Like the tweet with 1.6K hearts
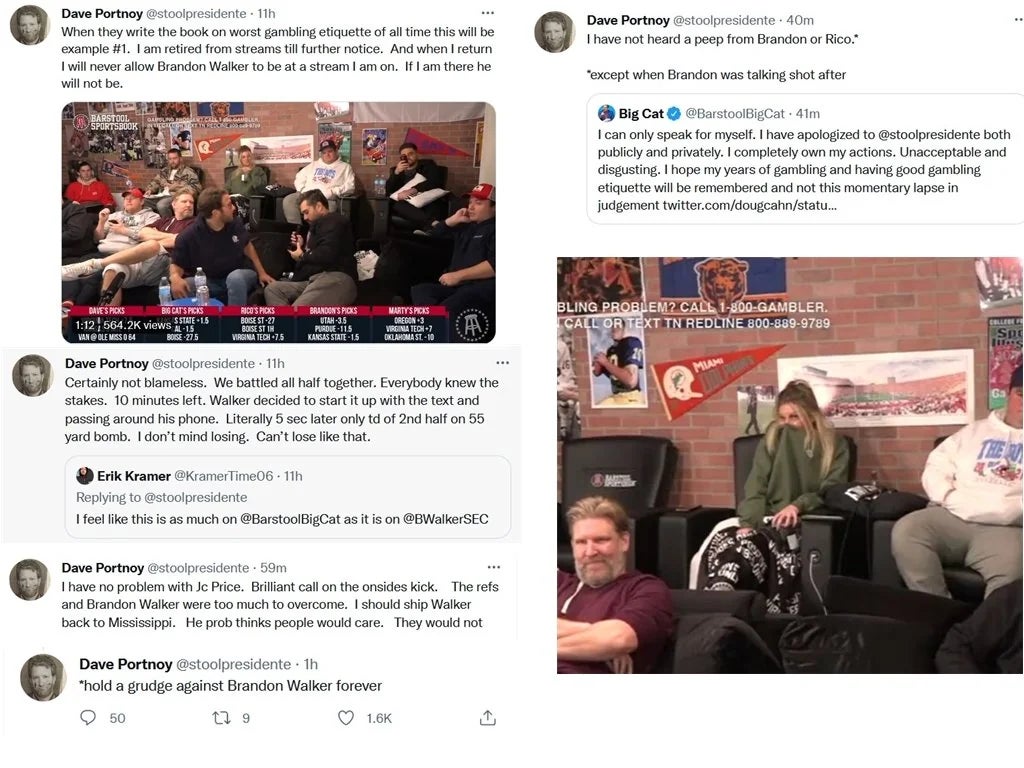1024x768 pixels. pyautogui.click(x=346, y=718)
